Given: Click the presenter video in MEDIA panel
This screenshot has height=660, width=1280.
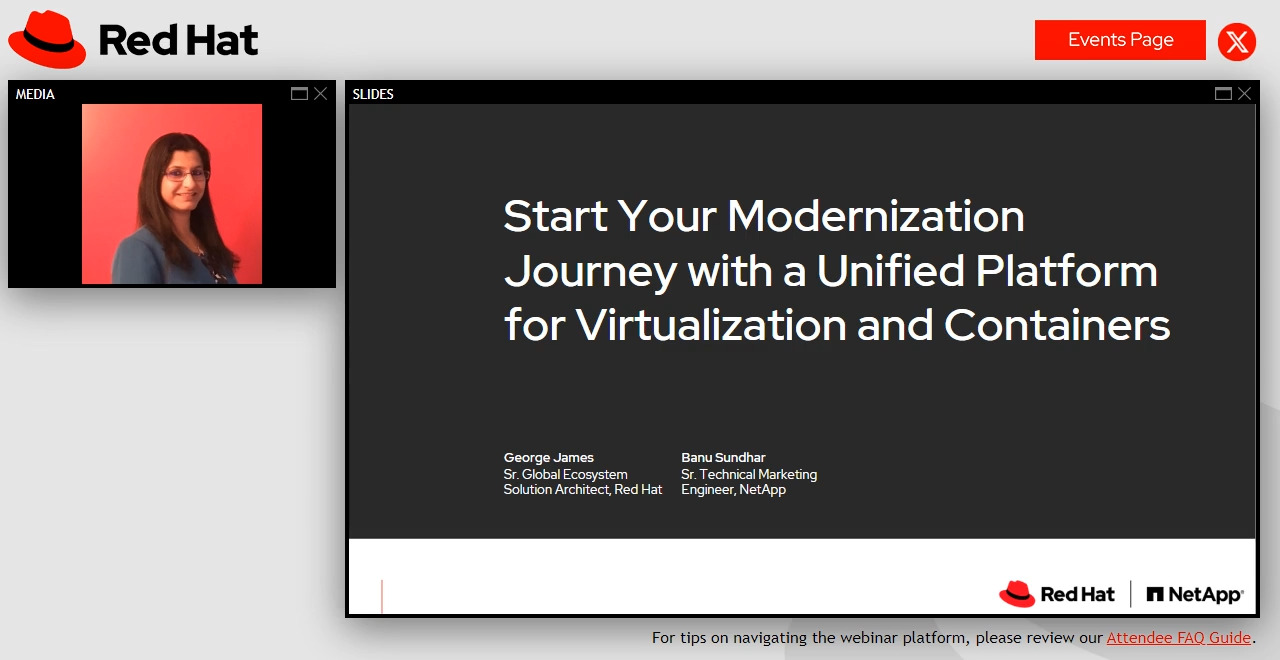Looking at the screenshot, I should click(172, 194).
